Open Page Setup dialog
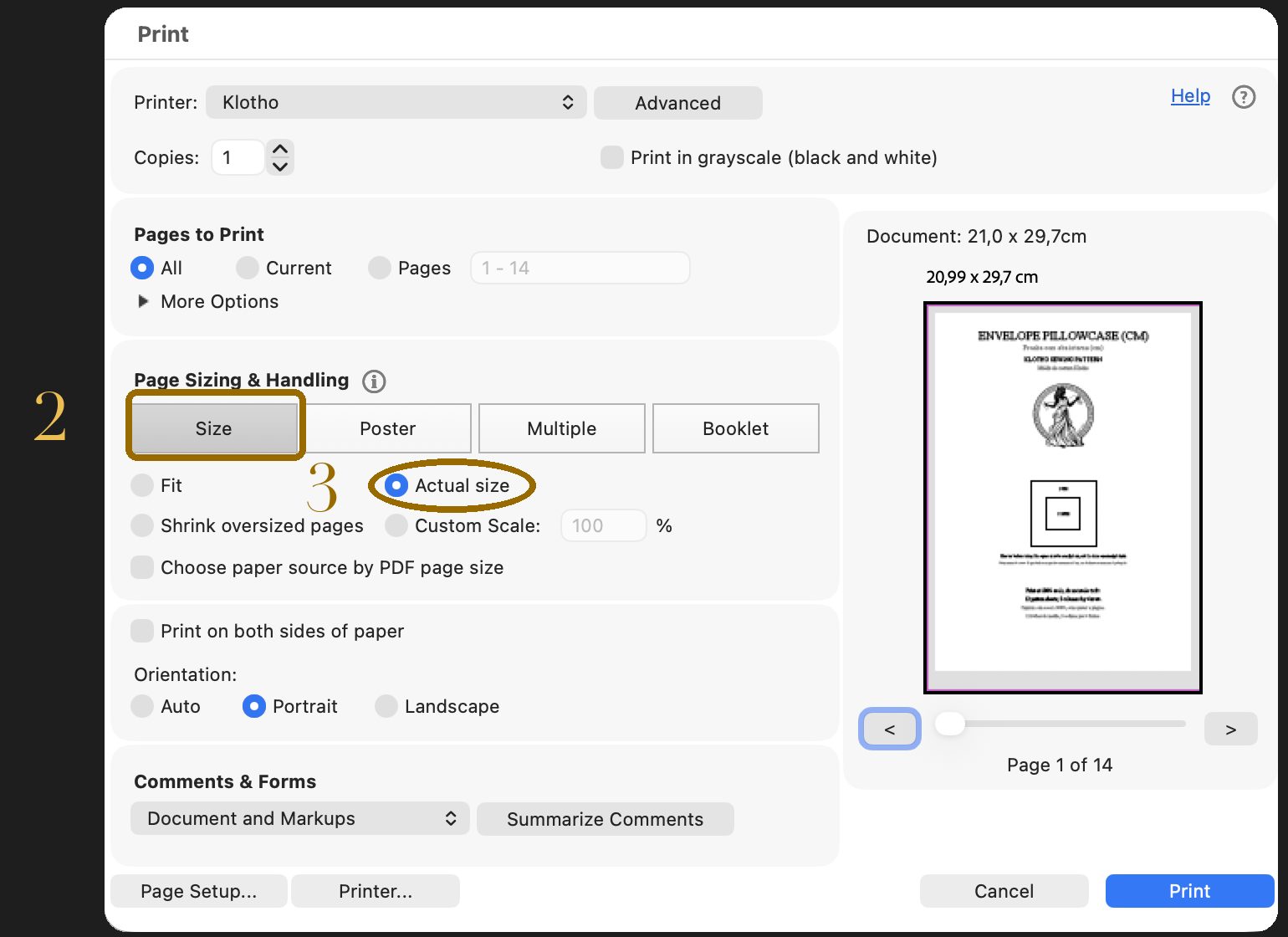 click(199, 891)
